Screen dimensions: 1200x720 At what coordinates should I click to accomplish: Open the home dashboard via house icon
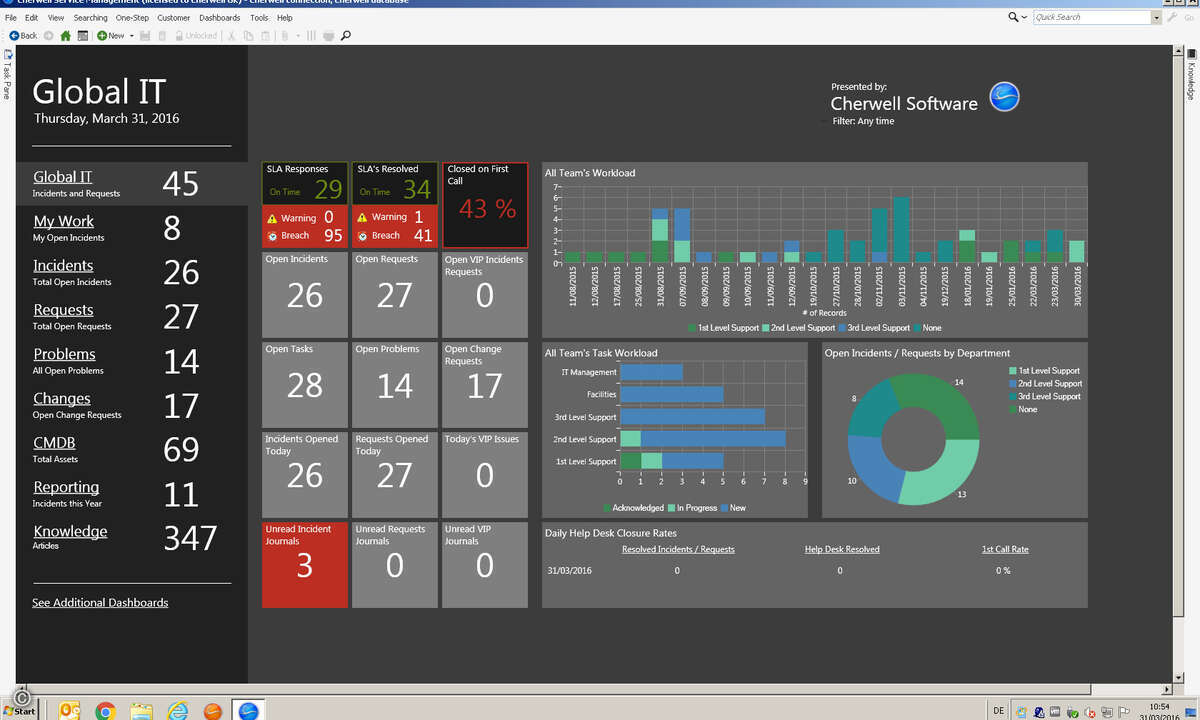(x=65, y=35)
